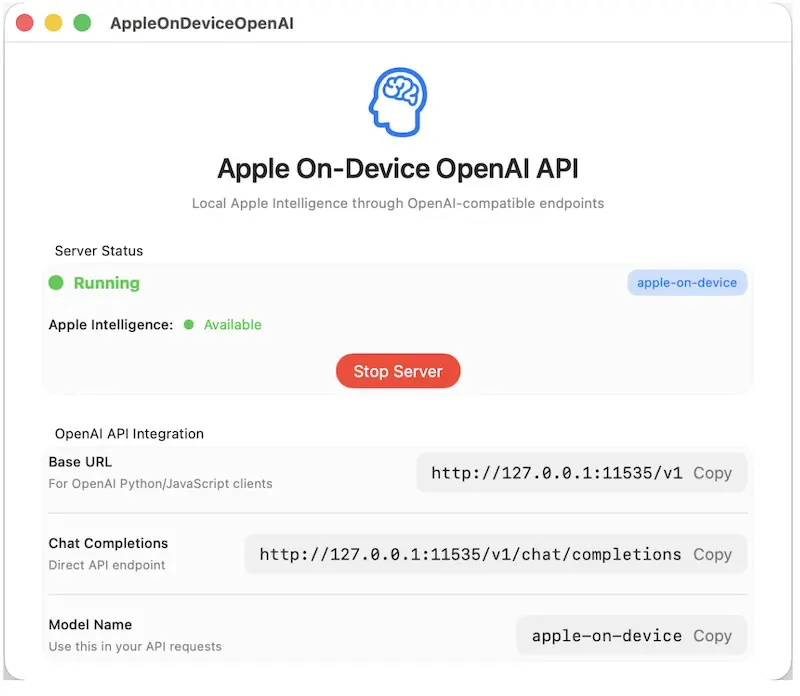Copy the Base URL
Screen dimensions: 800x696
click(712, 473)
